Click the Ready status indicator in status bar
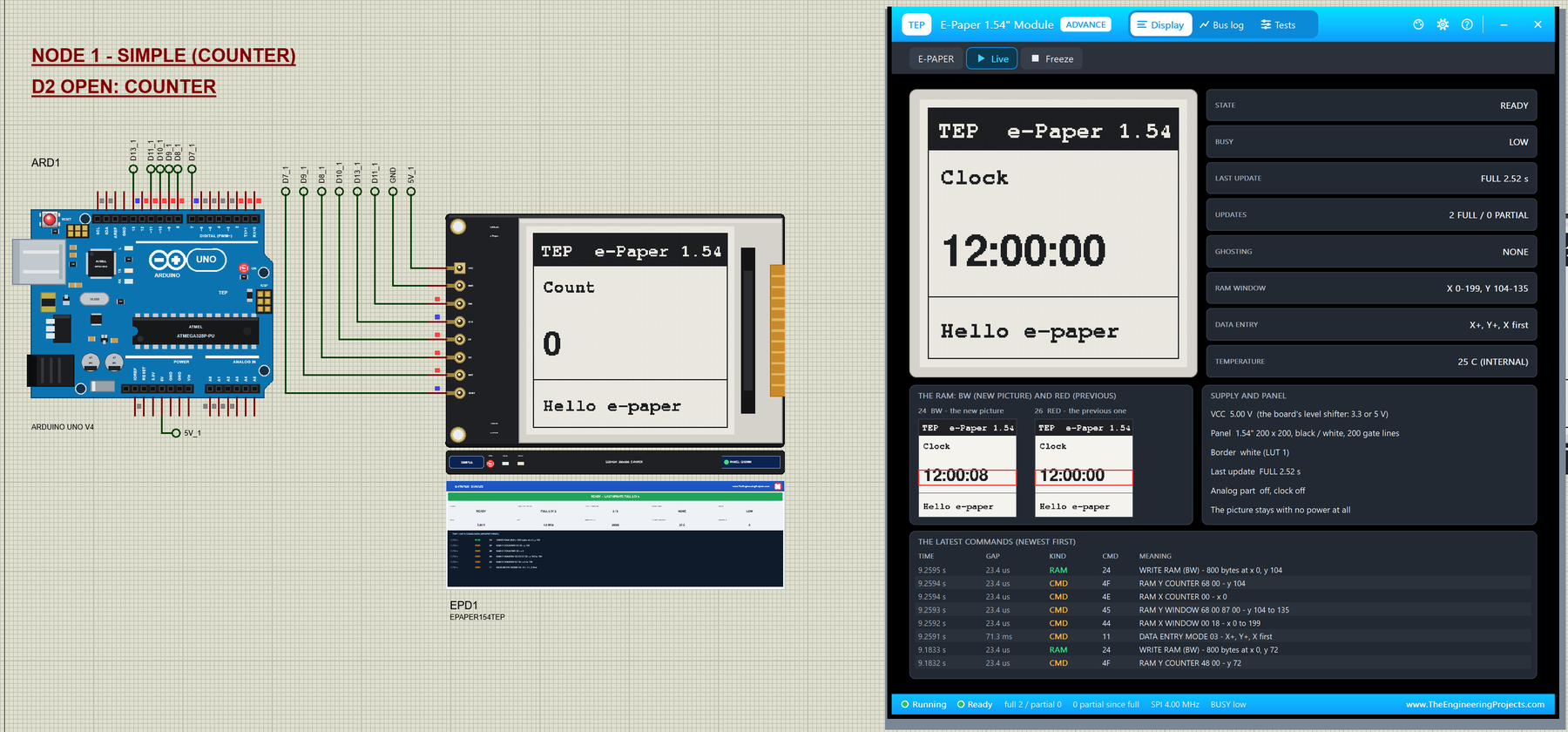The height and width of the screenshot is (732, 1568). point(975,704)
